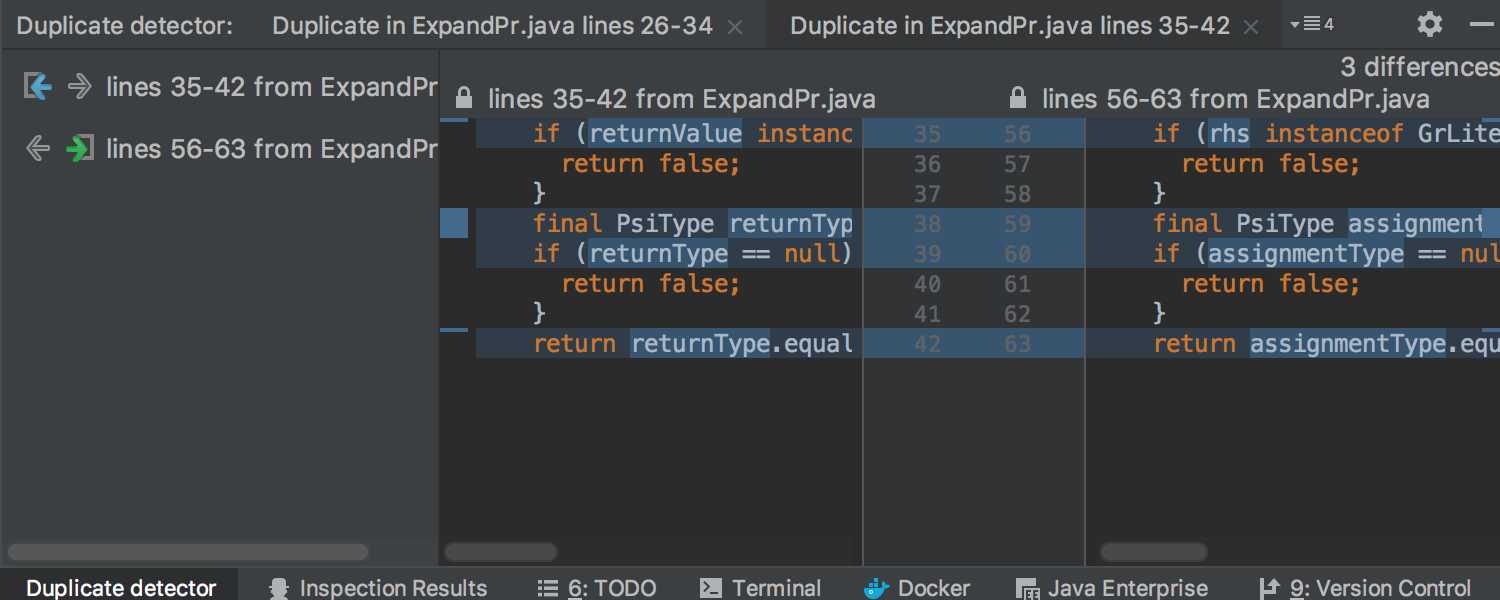Click the 3 differences counter text
The image size is (1500, 600).
(1420, 67)
